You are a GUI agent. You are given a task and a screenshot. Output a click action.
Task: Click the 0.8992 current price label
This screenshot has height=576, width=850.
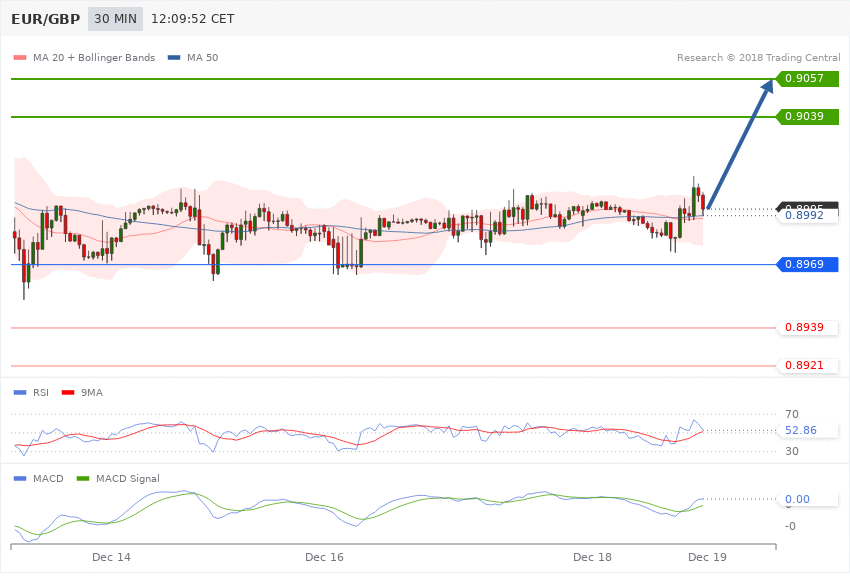coord(808,216)
